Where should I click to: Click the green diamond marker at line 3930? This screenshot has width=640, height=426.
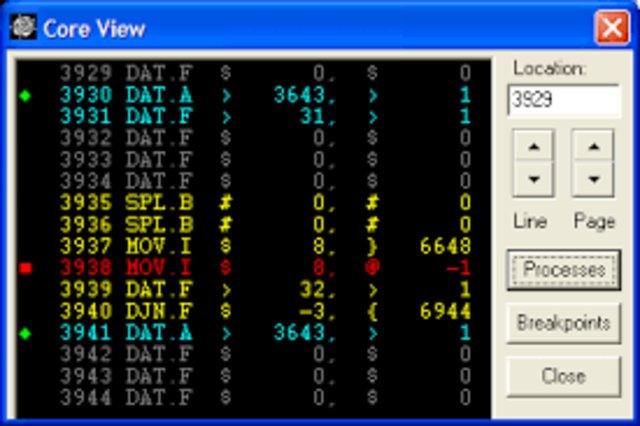(x=25, y=96)
